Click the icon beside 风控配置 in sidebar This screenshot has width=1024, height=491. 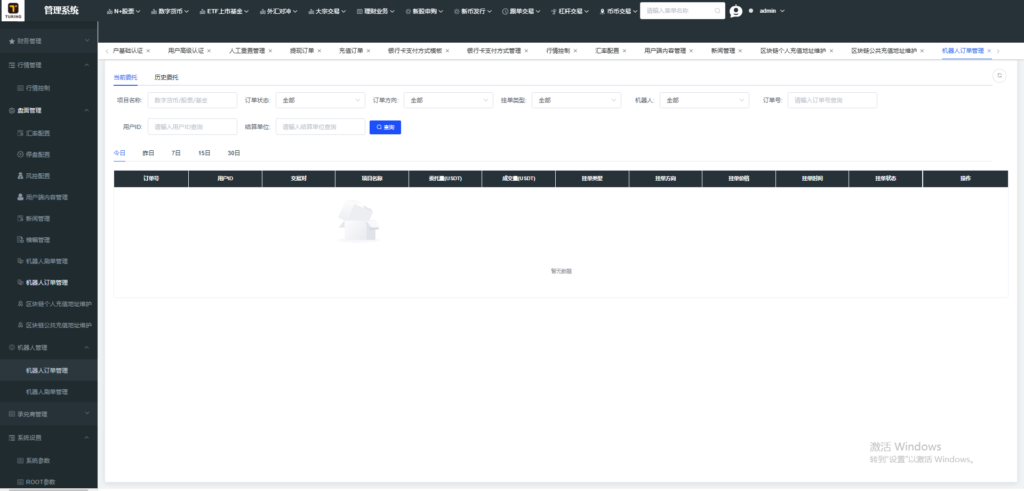[20, 176]
